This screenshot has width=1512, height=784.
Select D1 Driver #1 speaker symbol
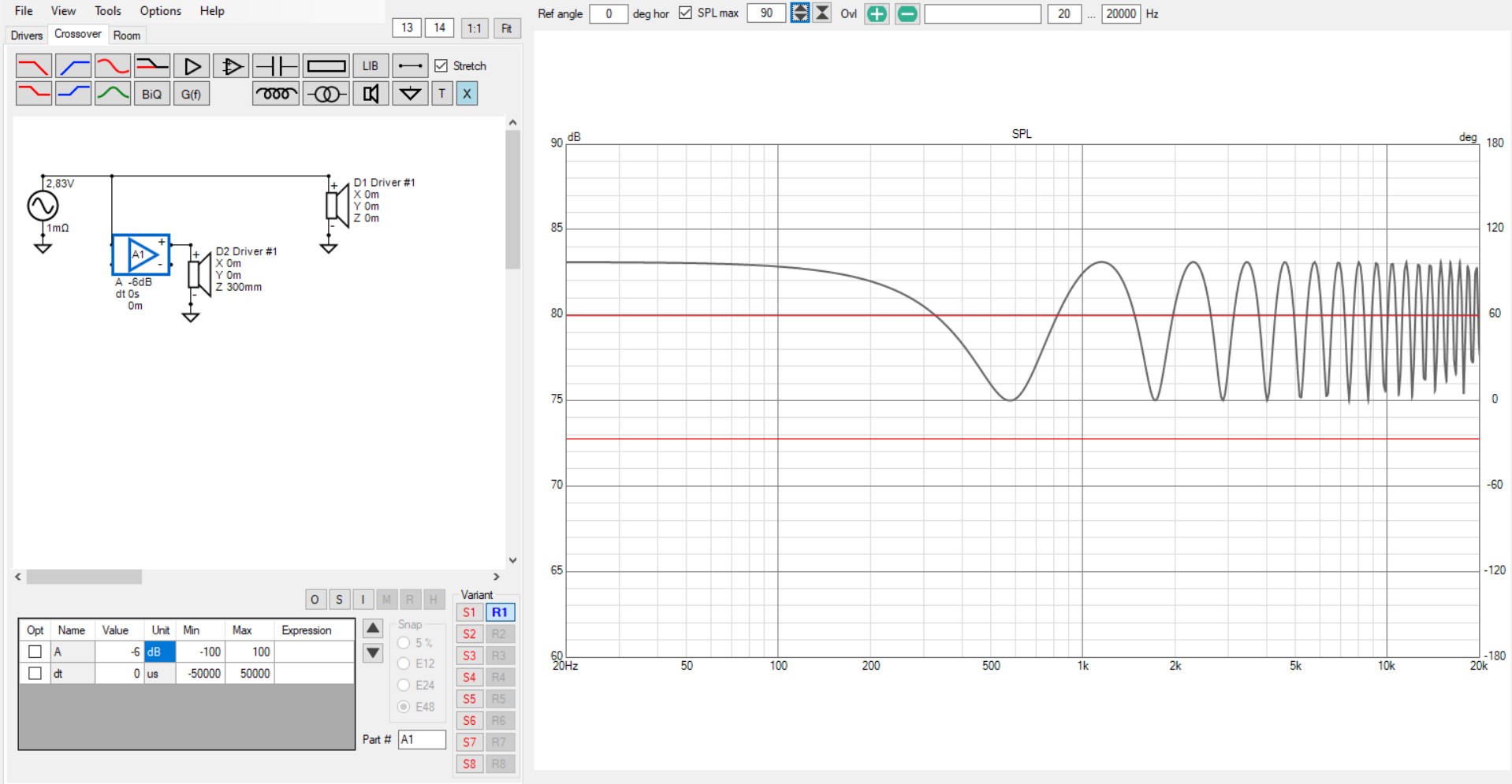337,205
